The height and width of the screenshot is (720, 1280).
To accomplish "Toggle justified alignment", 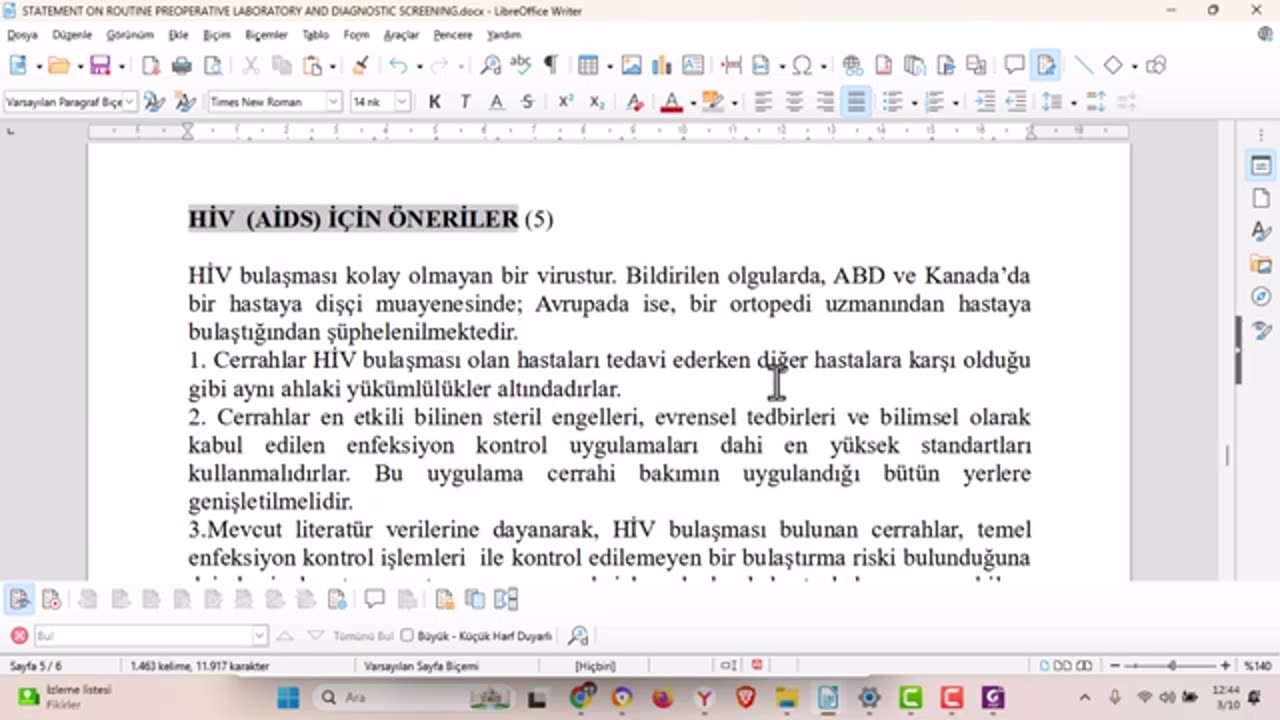I will click(856, 102).
